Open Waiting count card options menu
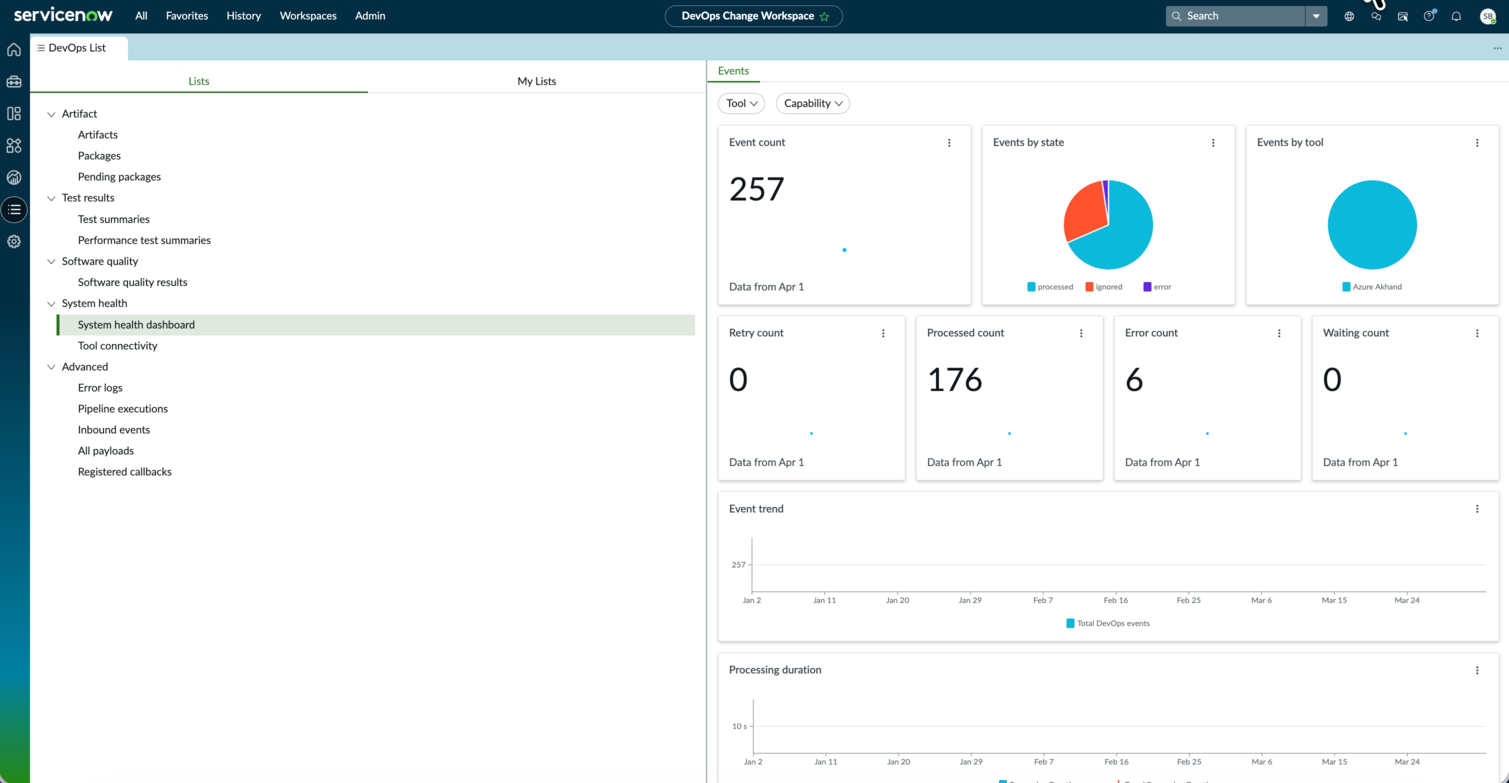The height and width of the screenshot is (783, 1509). 1477,333
